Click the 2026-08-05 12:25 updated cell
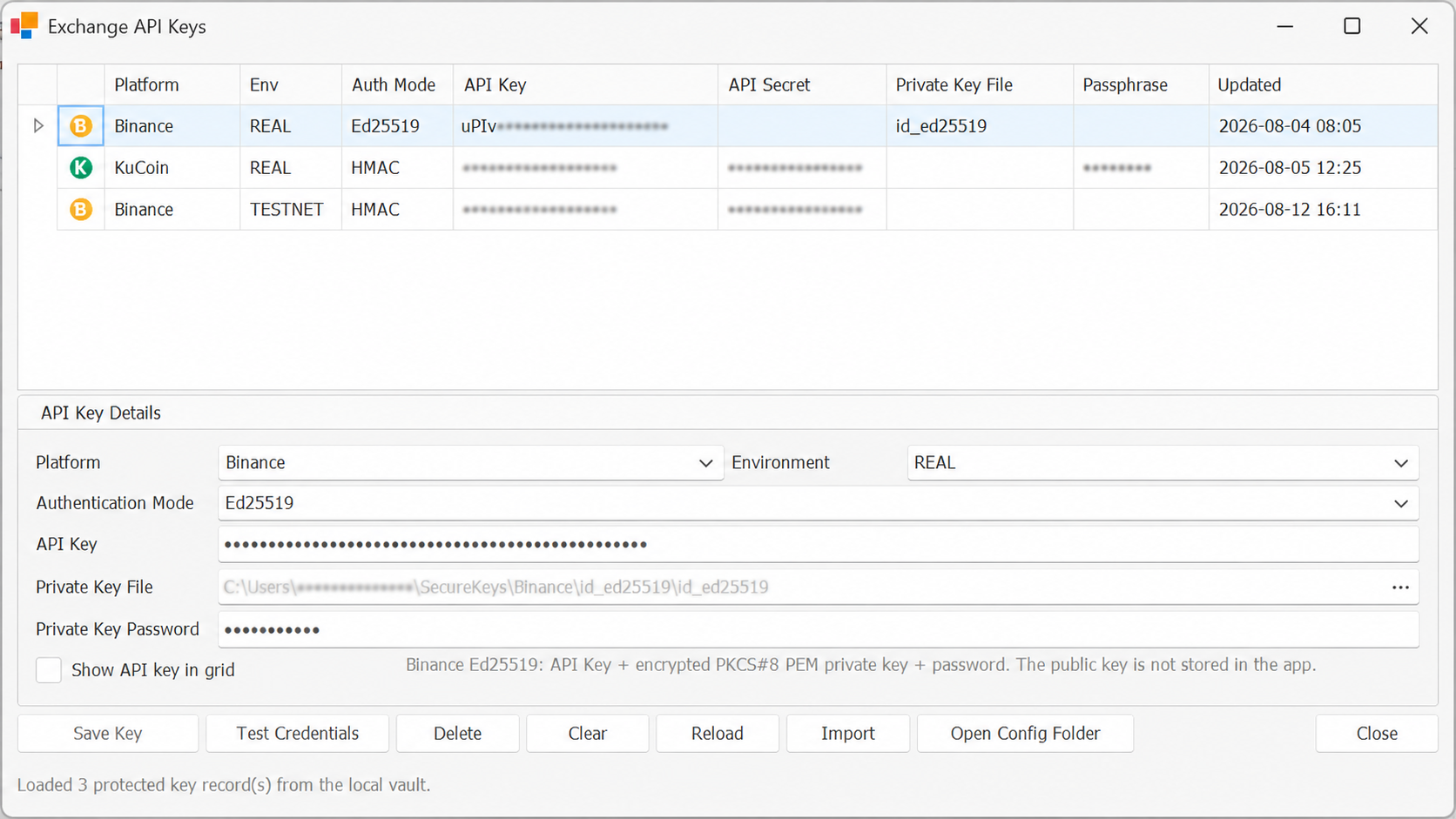The height and width of the screenshot is (819, 1456). coord(1323,168)
